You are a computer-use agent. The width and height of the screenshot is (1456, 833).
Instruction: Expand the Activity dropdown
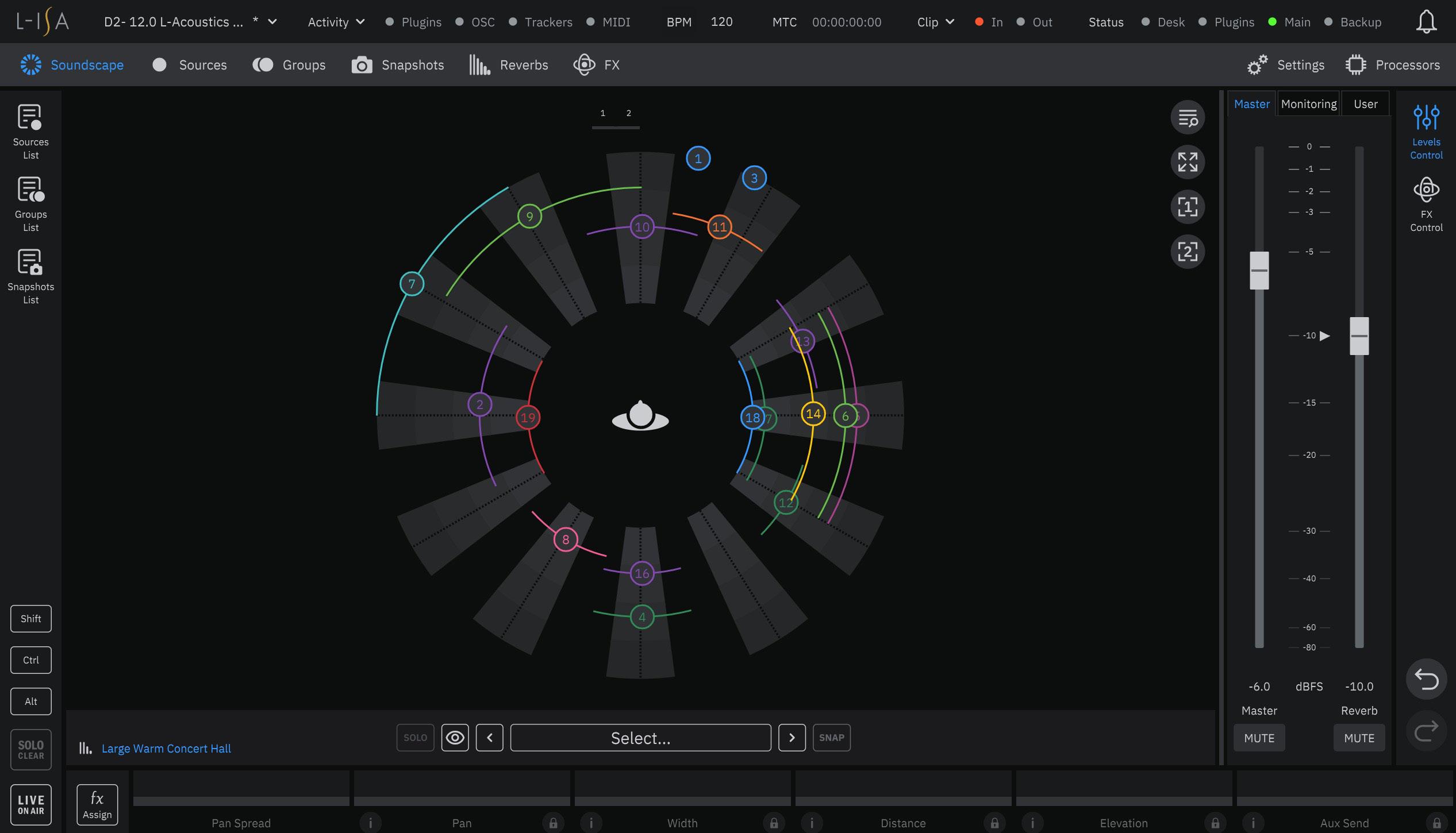(336, 22)
